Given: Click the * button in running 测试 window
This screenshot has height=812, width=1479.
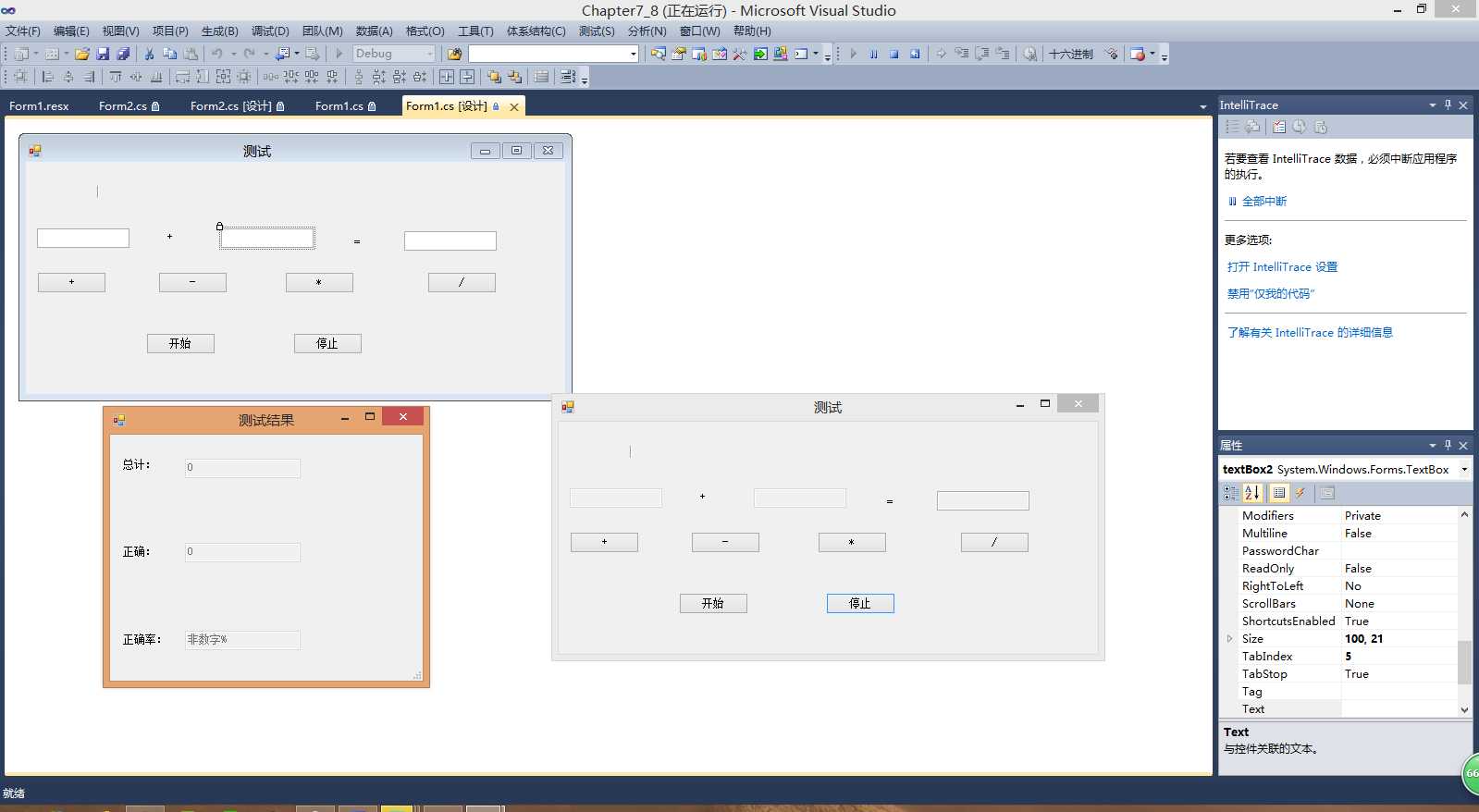Looking at the screenshot, I should coord(852,542).
